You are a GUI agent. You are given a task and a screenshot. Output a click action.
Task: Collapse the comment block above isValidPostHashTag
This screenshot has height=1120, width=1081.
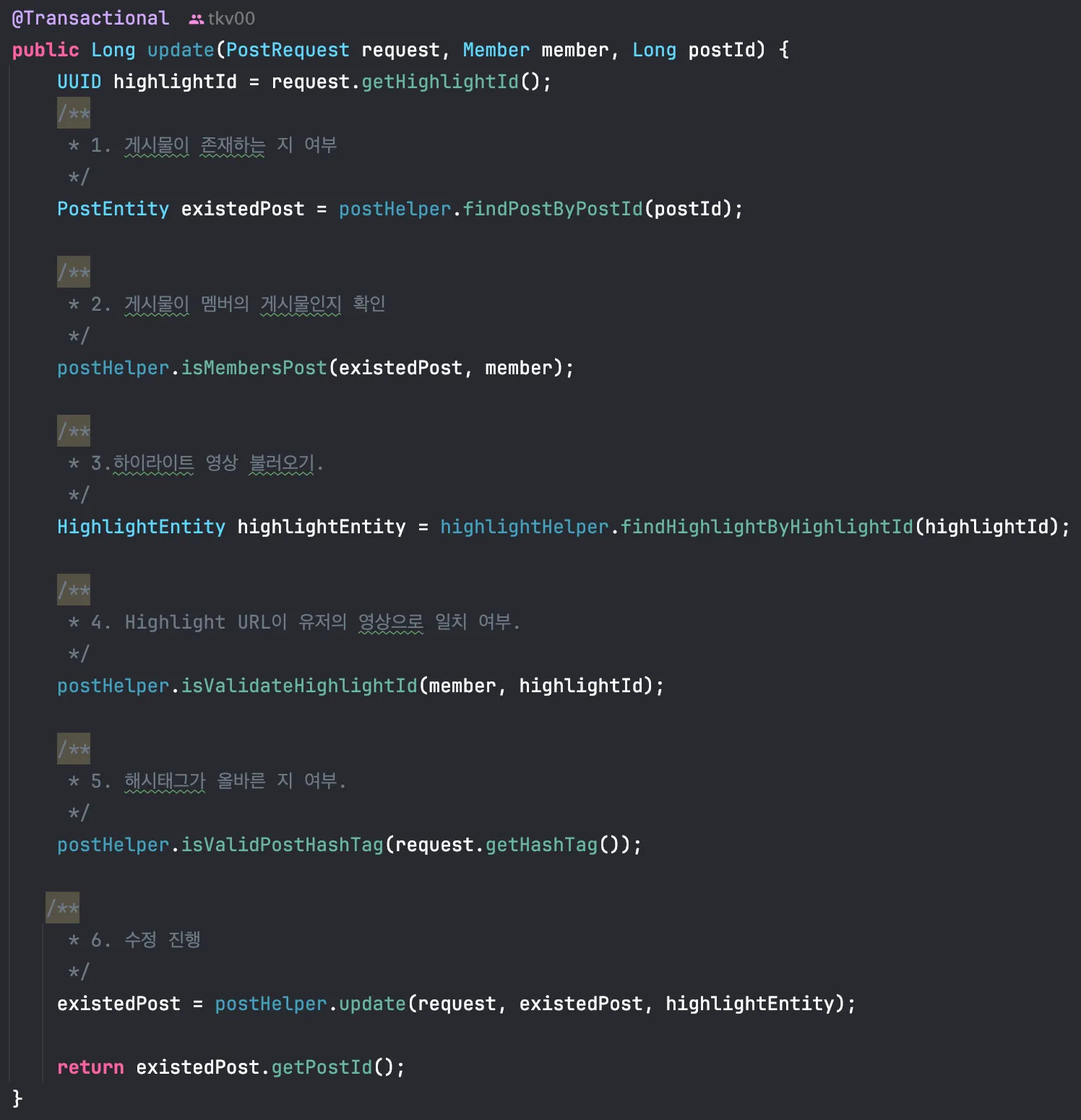[x=74, y=749]
